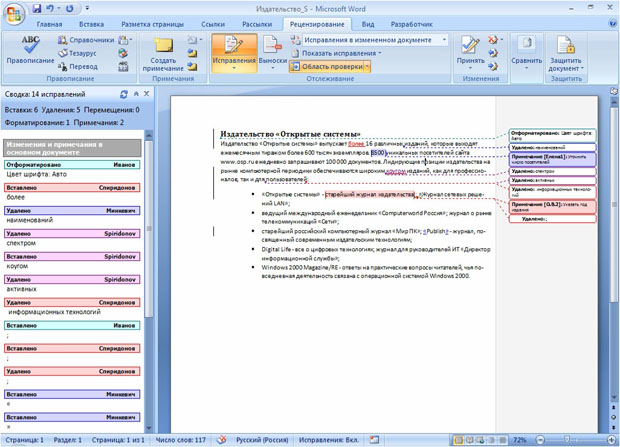Viewport: 620px width, 447px height.
Task: Reject the current change
Action: [x=493, y=40]
